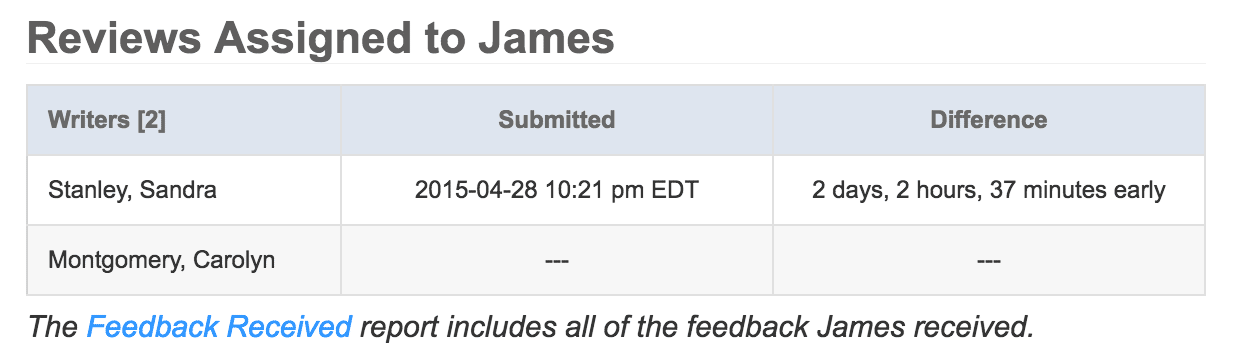Click the writer name Montgomery, Carolyn
The width and height of the screenshot is (1233, 362).
click(x=162, y=260)
